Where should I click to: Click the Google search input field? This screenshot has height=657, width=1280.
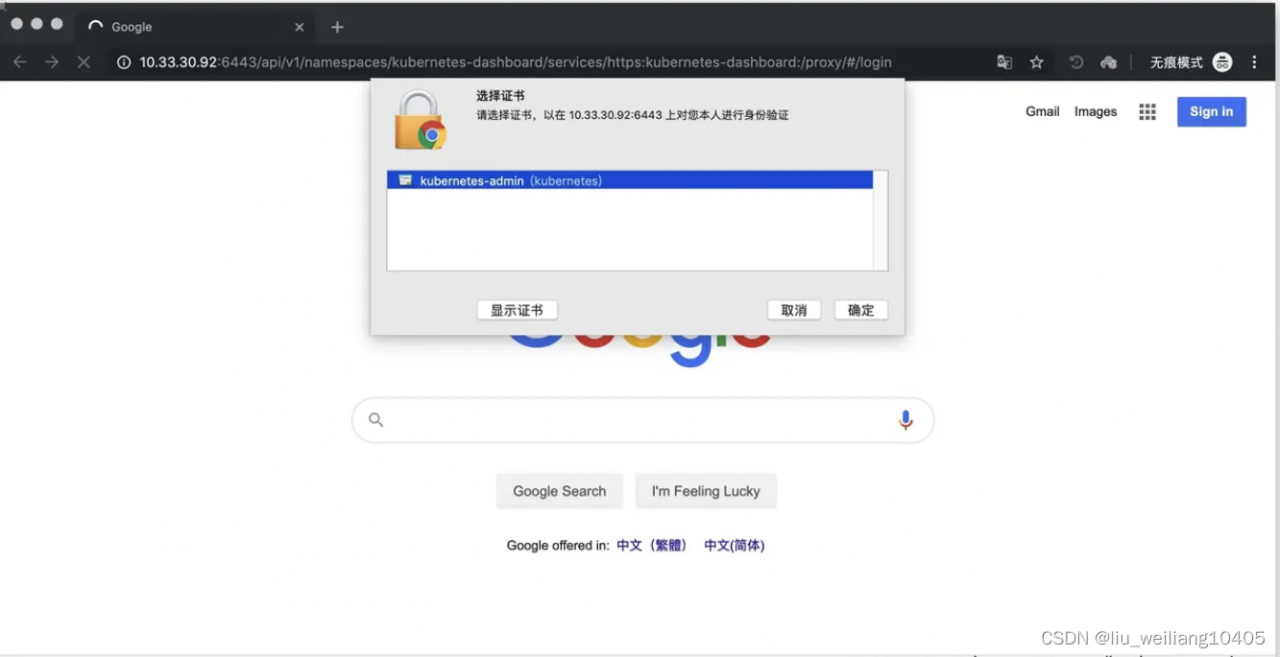[643, 420]
